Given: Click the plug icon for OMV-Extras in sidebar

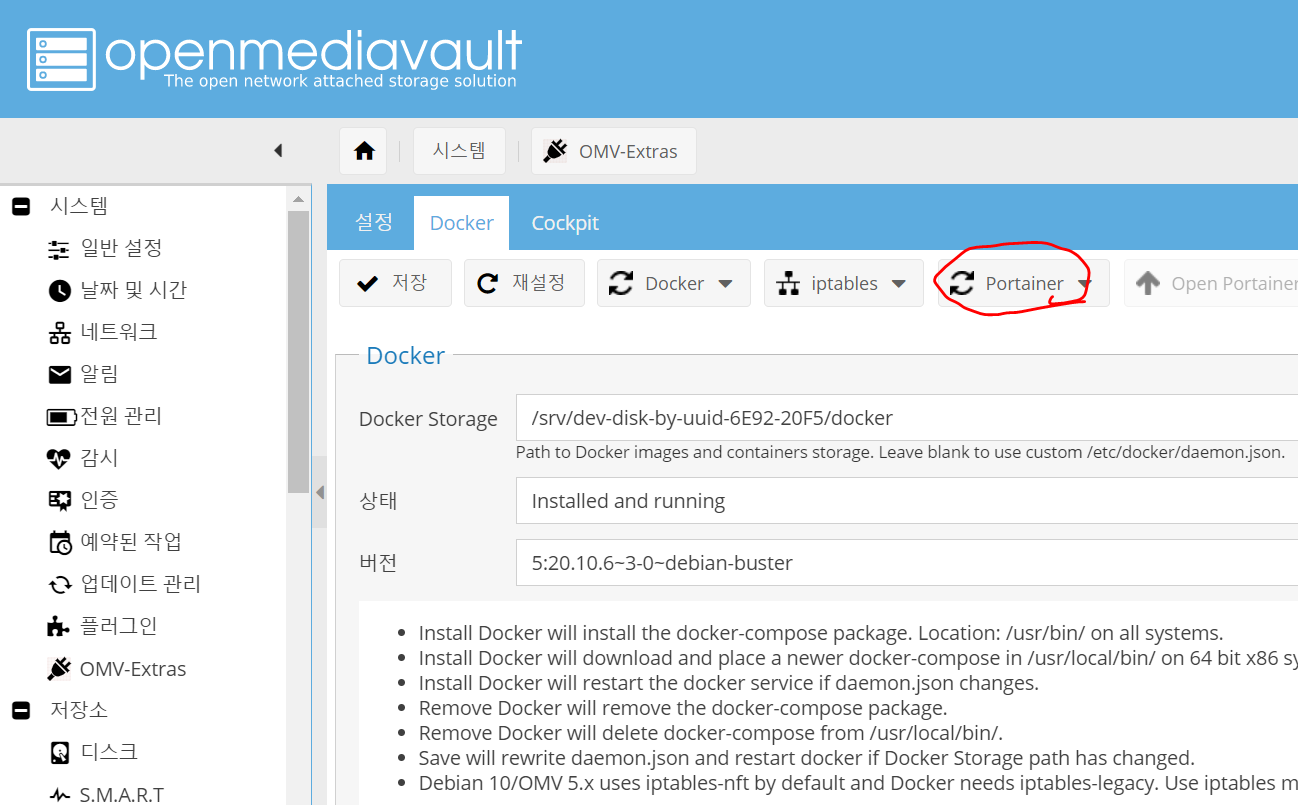Looking at the screenshot, I should coord(60,669).
